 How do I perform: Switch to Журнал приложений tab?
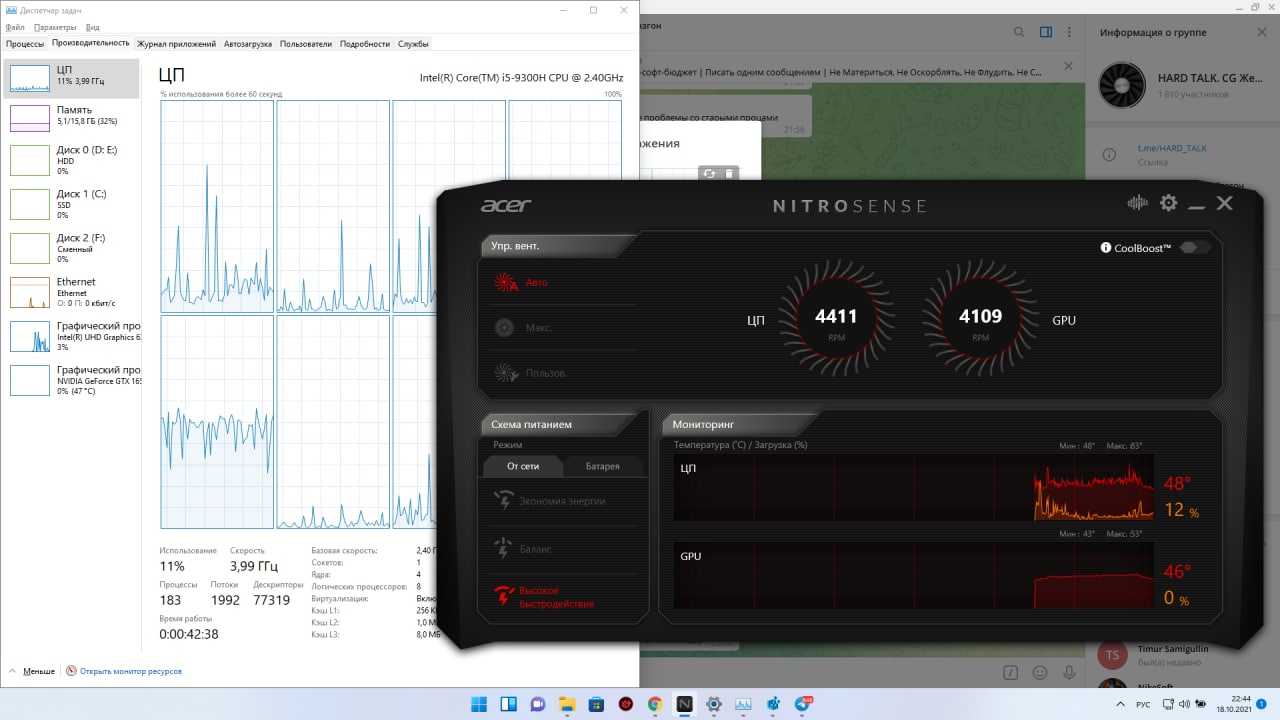tap(177, 44)
